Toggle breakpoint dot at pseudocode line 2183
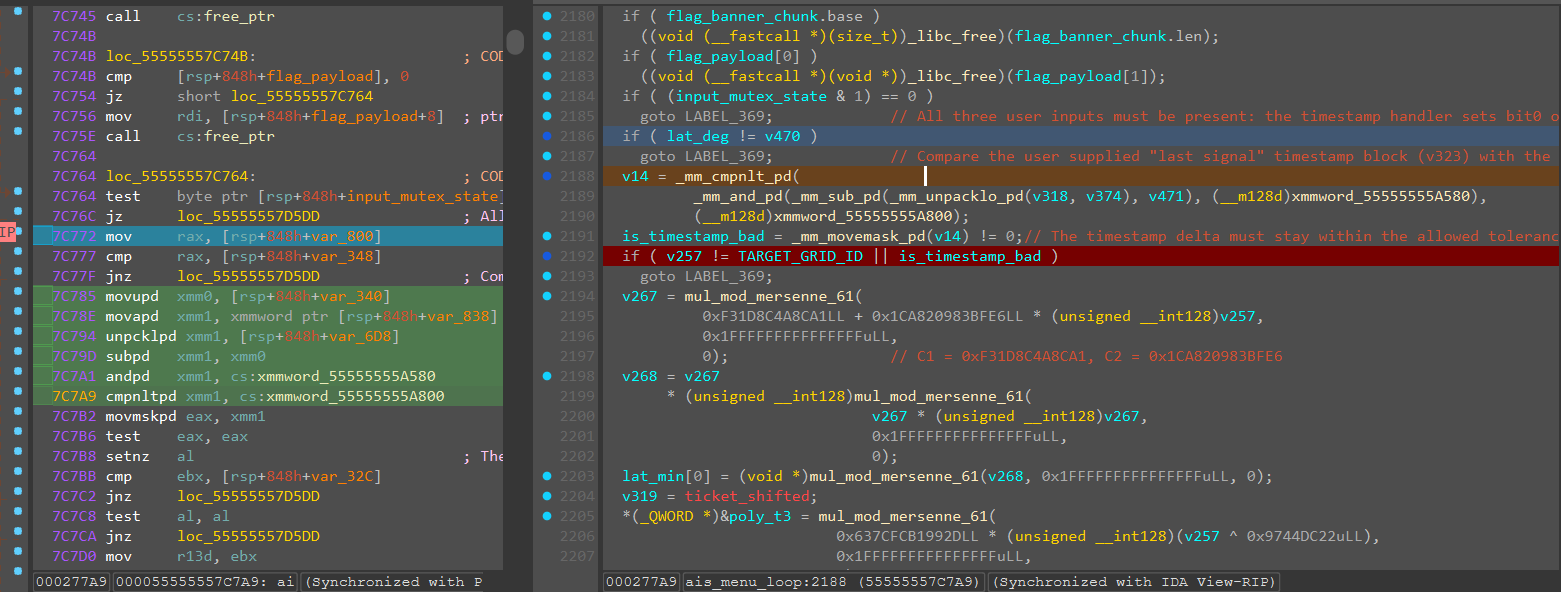The image size is (1561, 592). [x=546, y=77]
